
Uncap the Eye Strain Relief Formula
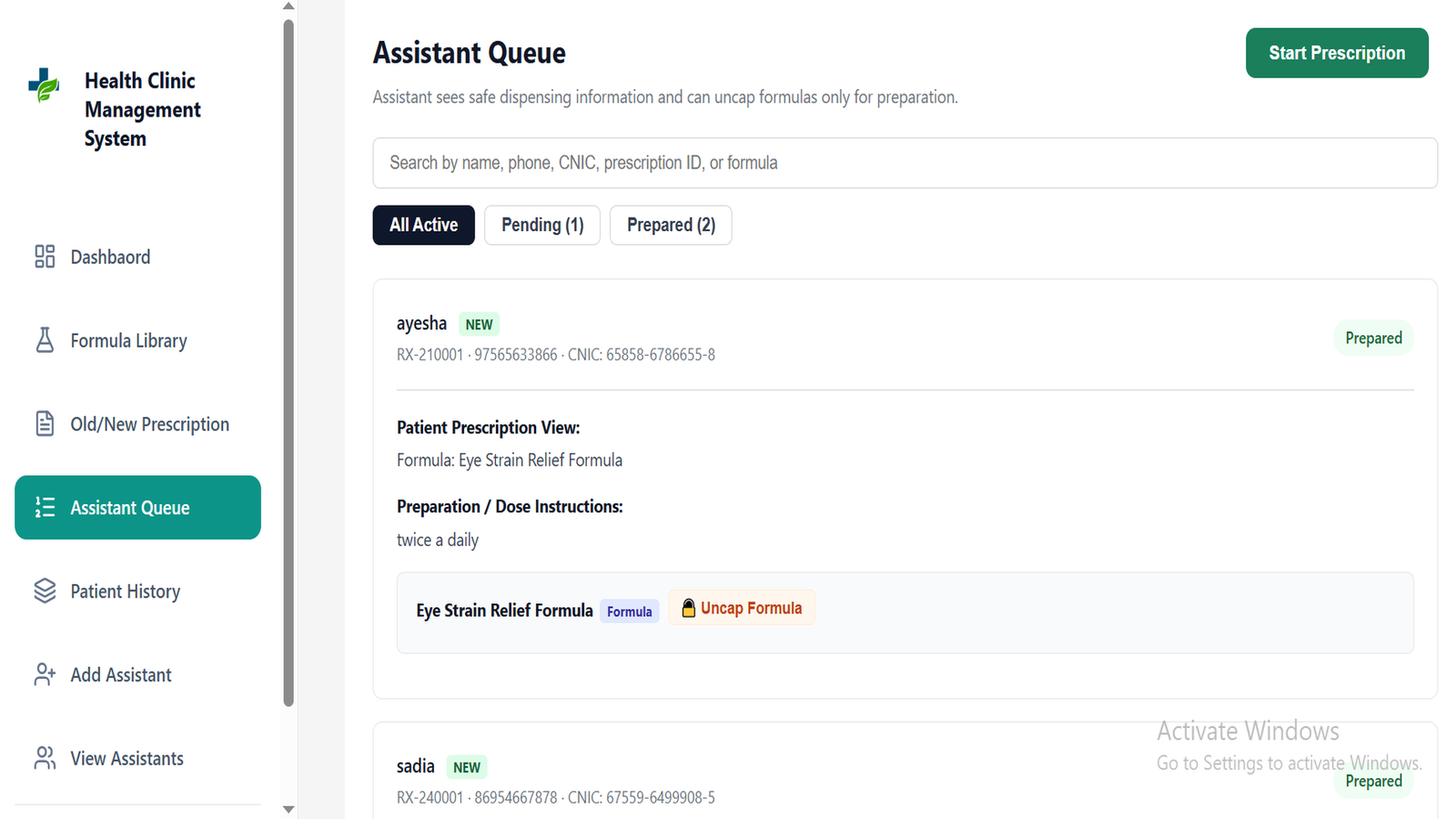pos(742,608)
